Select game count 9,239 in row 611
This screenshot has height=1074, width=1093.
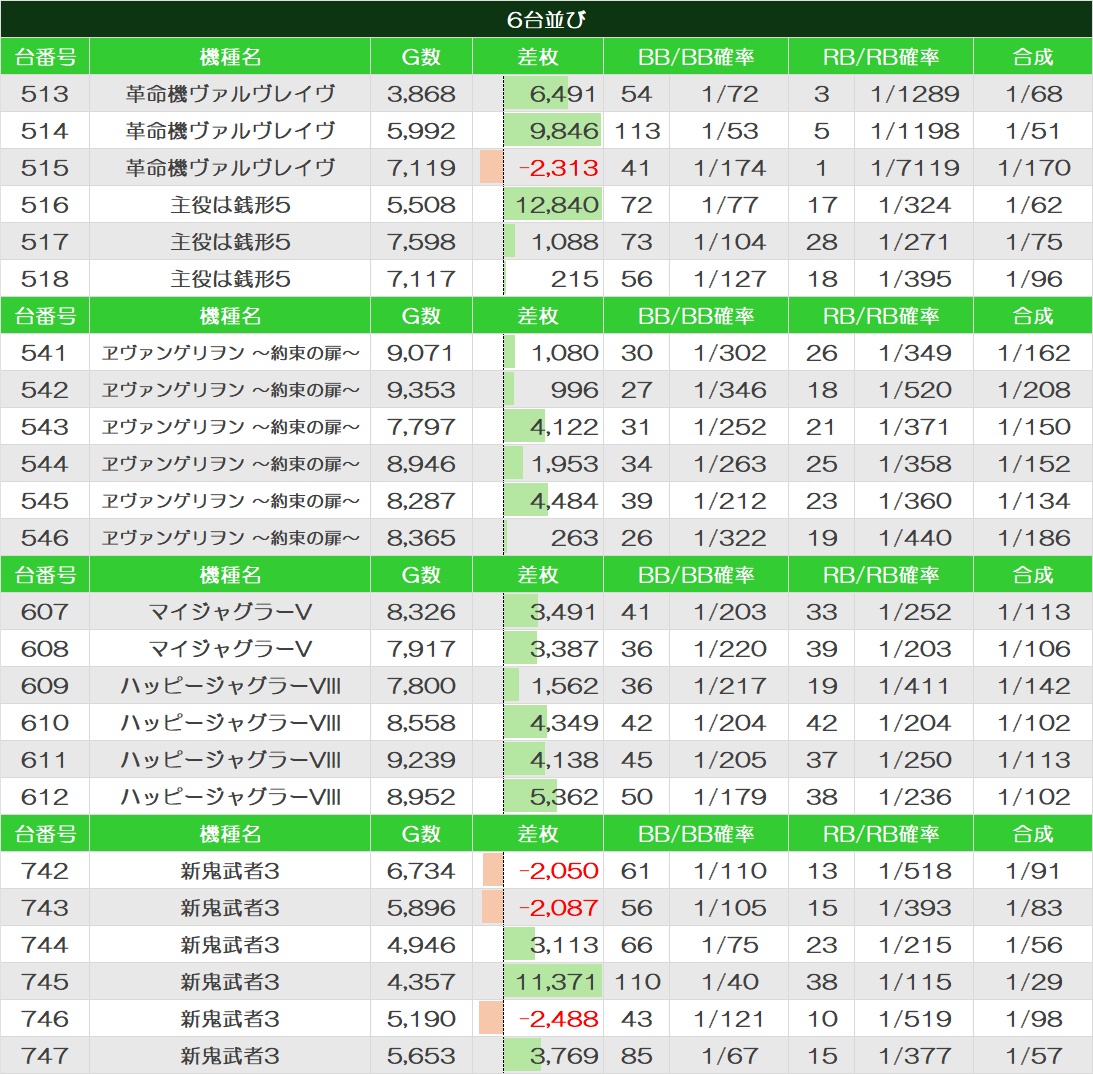point(421,759)
